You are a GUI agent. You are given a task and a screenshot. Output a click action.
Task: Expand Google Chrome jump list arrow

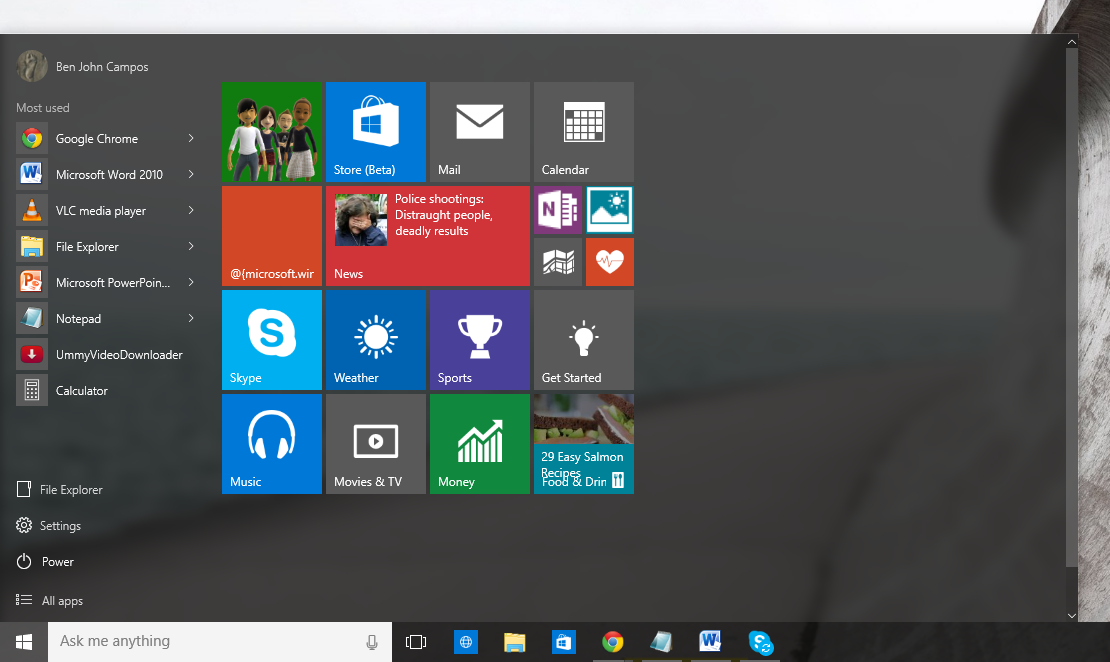[191, 138]
